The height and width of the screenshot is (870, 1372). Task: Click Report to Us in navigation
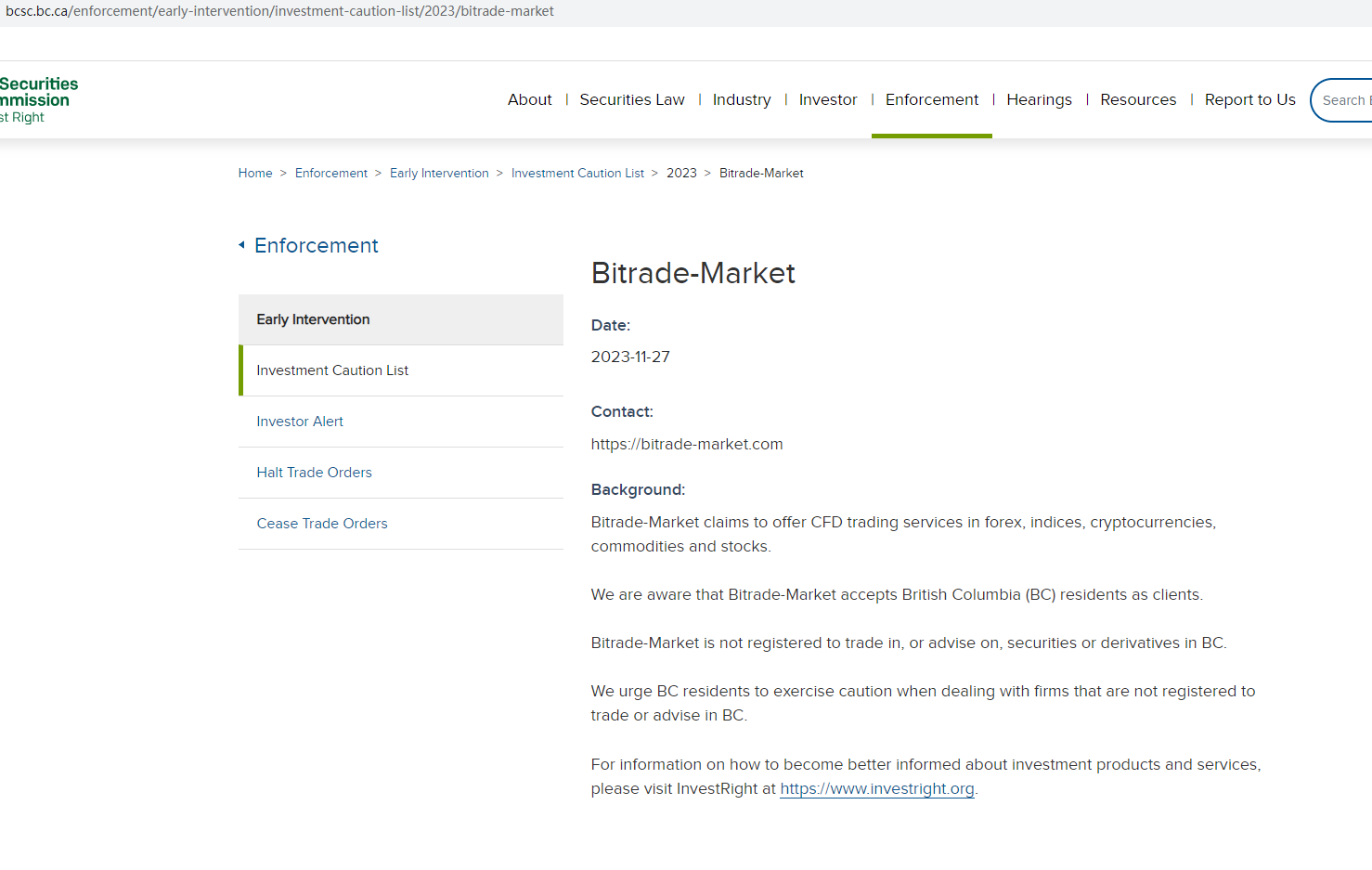(x=1249, y=99)
